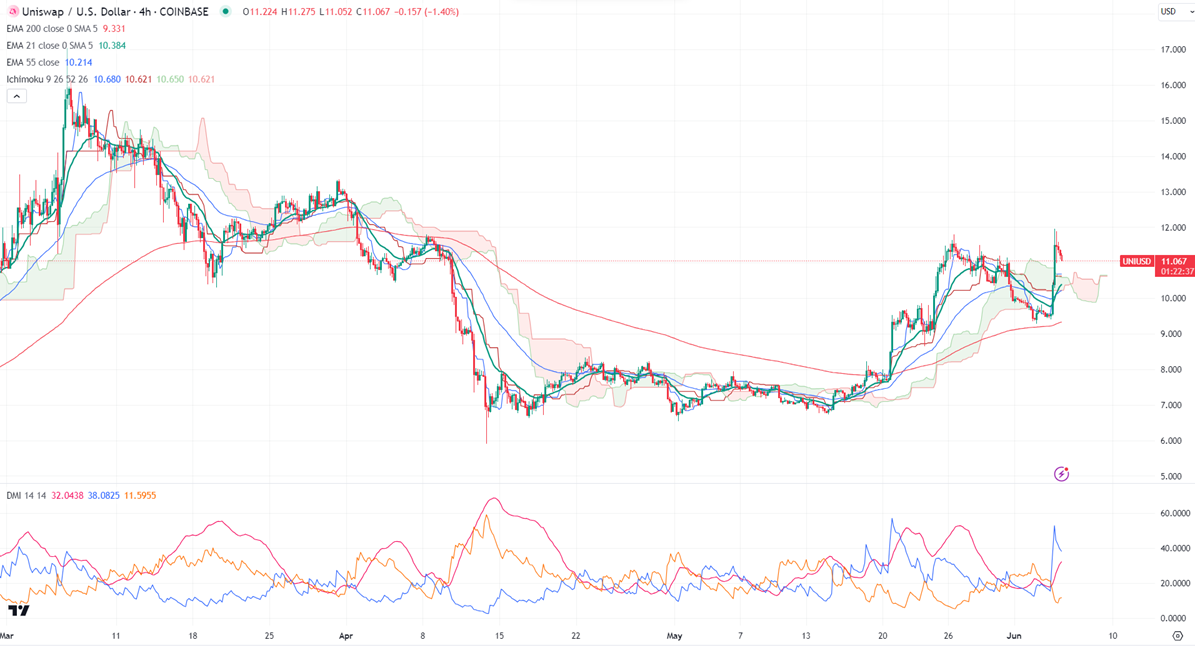The image size is (1195, 648).
Task: Click the DMI value 11.5955
Action: point(139,496)
